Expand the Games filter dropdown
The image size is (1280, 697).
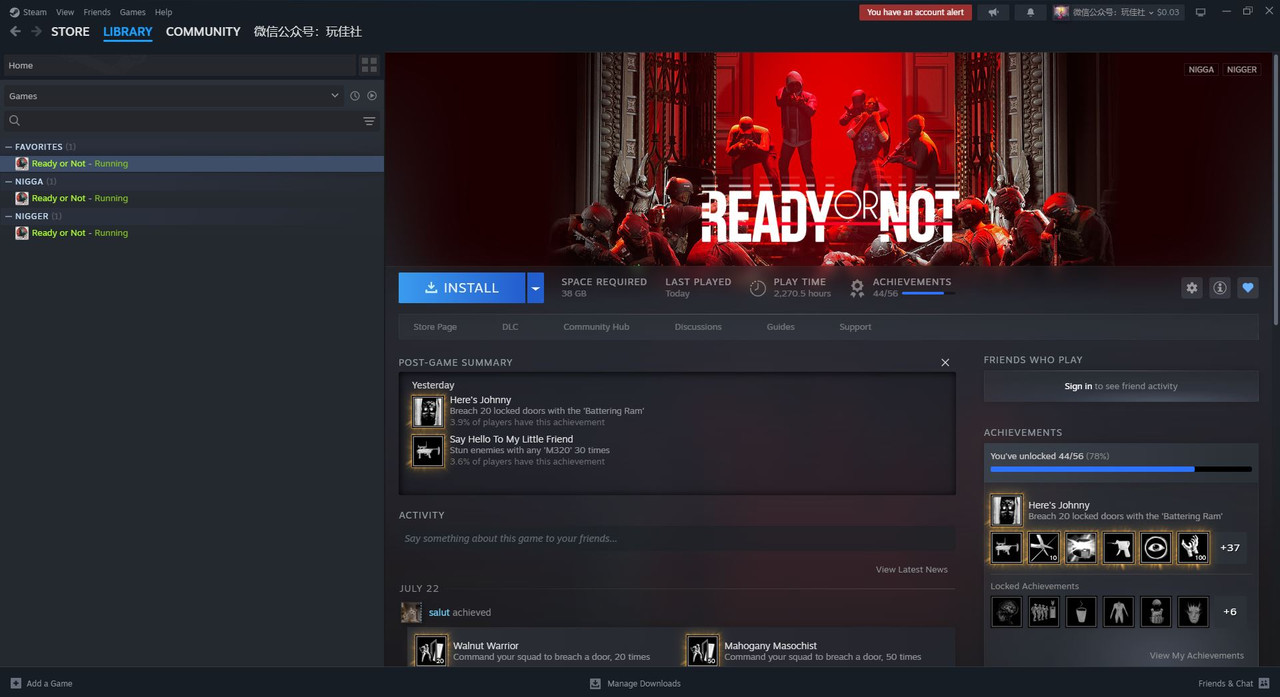[x=334, y=96]
